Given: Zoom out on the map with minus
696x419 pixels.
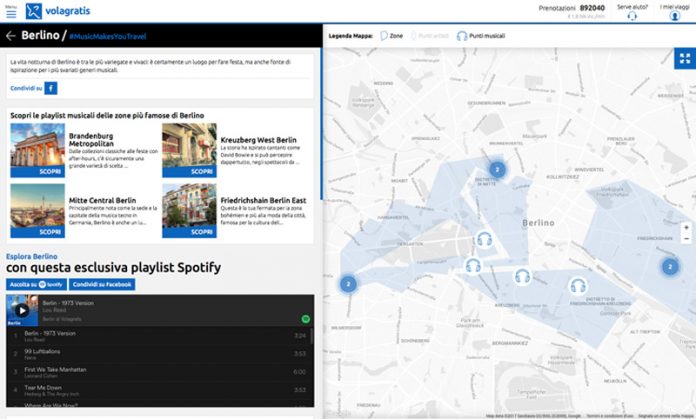Looking at the screenshot, I should (x=686, y=239).
